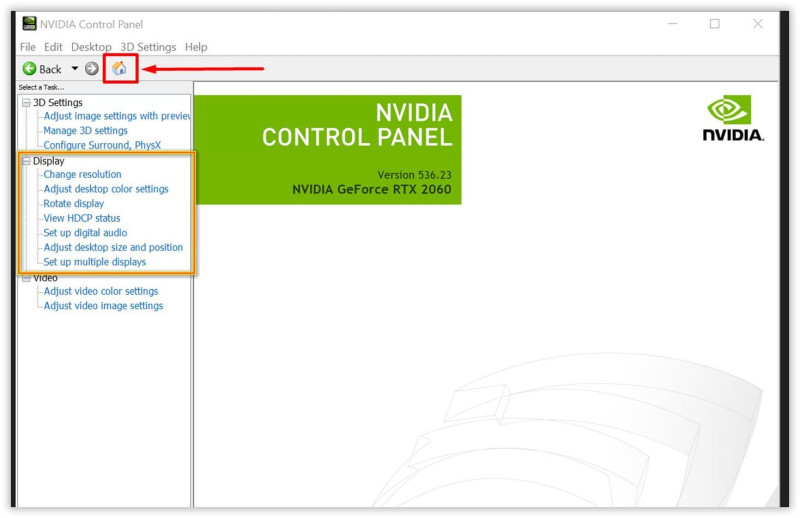
Task: Collapse the 3D Settings tree node
Action: point(26,103)
